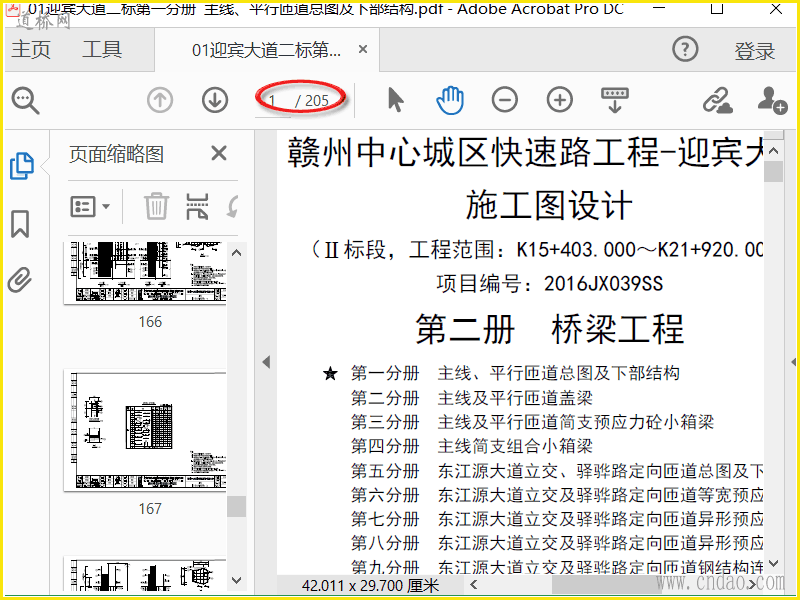
Task: Add people to share the document
Action: [x=772, y=100]
